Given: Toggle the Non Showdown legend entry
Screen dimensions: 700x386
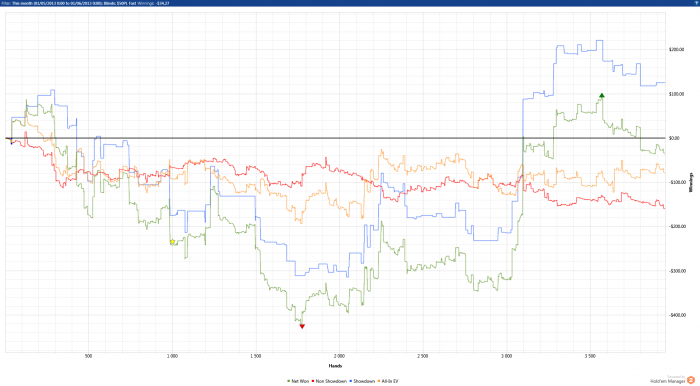Looking at the screenshot, I should 329,381.
